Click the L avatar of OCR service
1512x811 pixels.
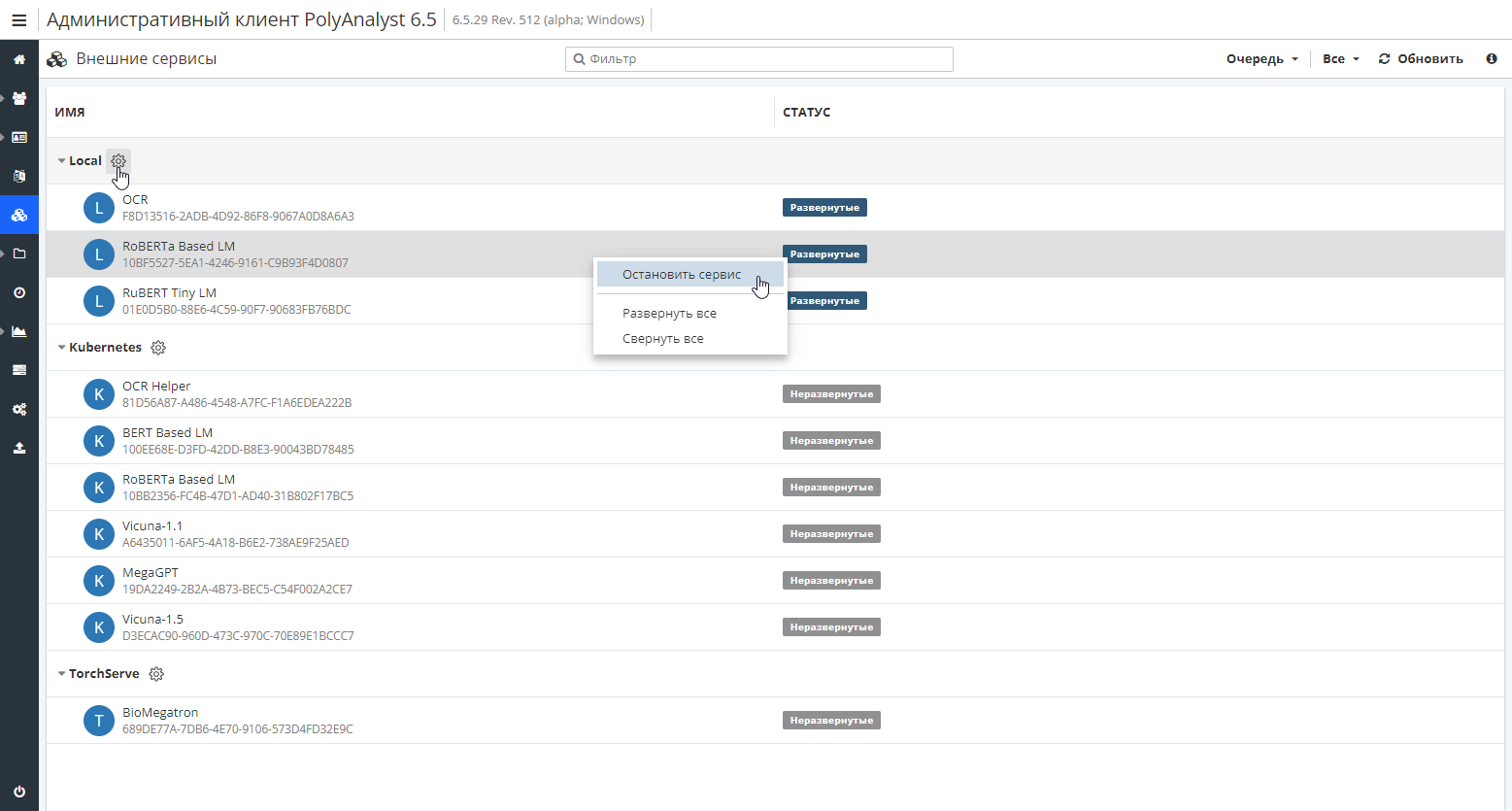point(99,208)
